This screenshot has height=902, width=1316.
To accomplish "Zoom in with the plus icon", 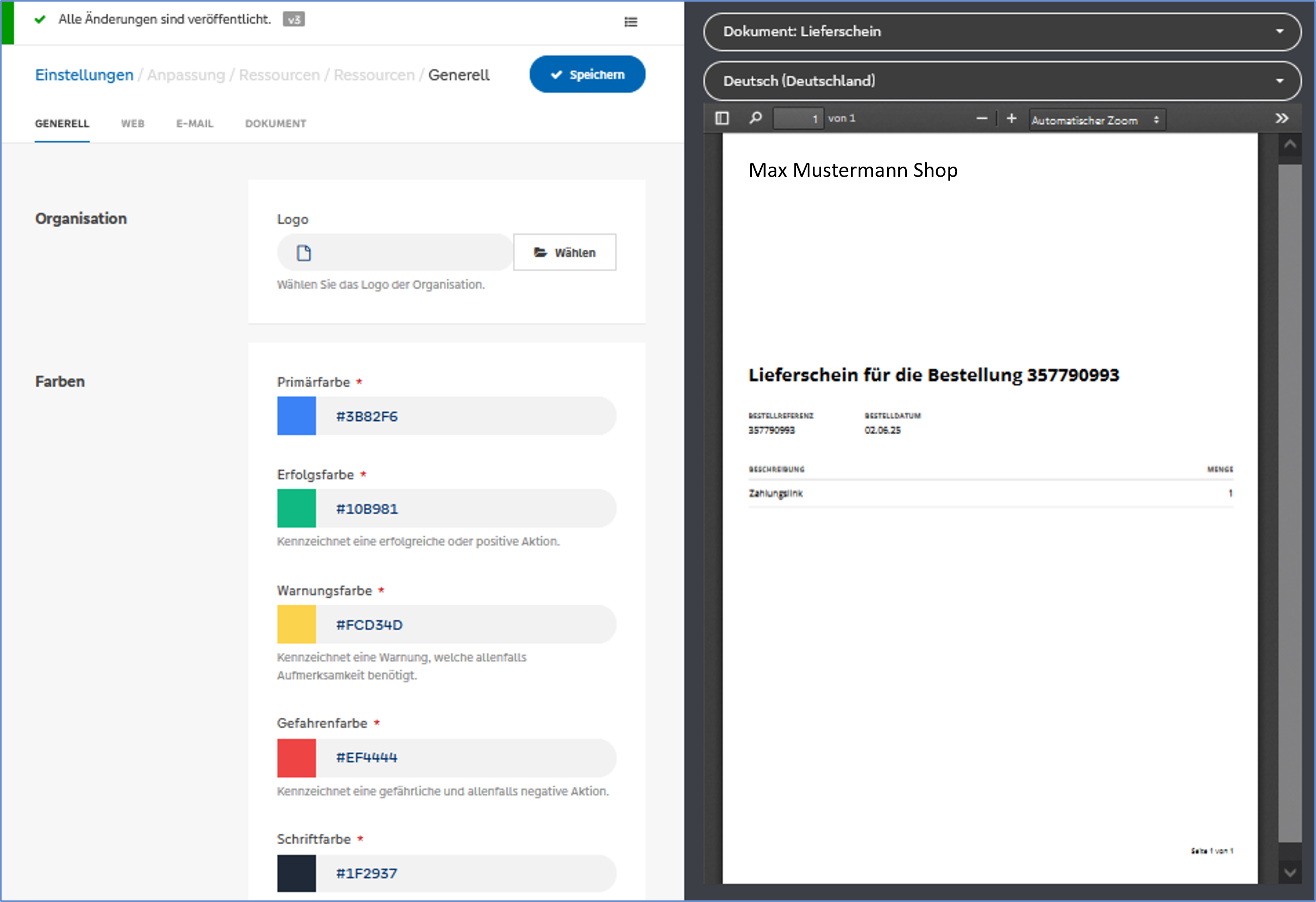I will 1011,118.
